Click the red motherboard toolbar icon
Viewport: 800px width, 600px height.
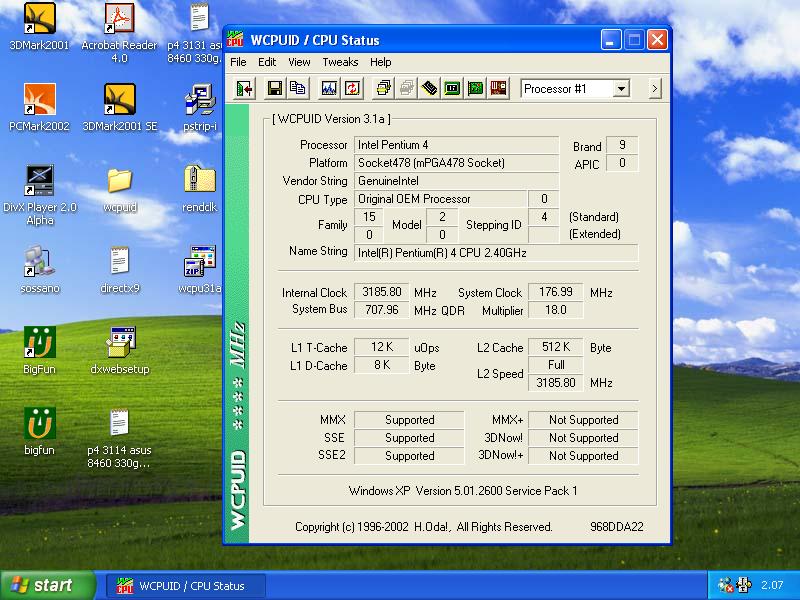pyautogui.click(x=498, y=89)
